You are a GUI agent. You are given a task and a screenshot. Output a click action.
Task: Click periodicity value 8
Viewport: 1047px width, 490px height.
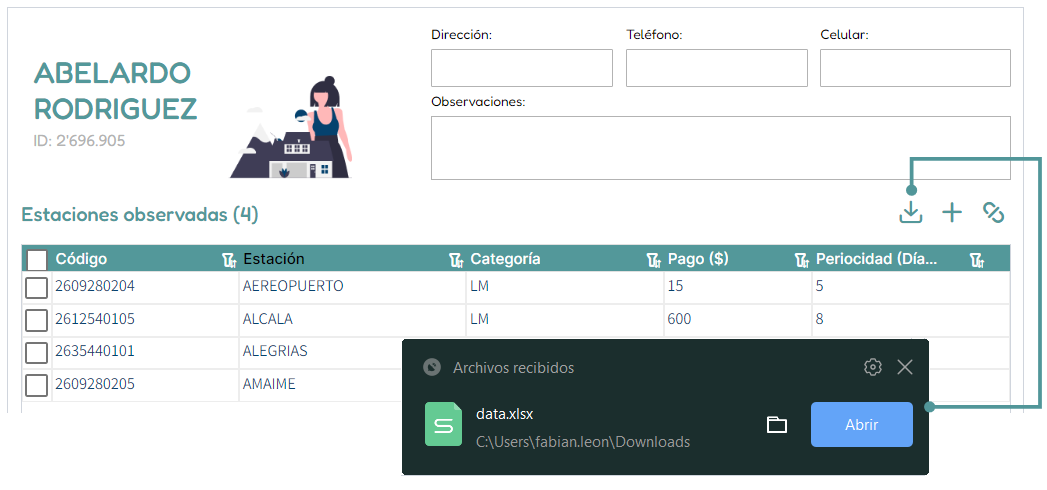[819, 319]
